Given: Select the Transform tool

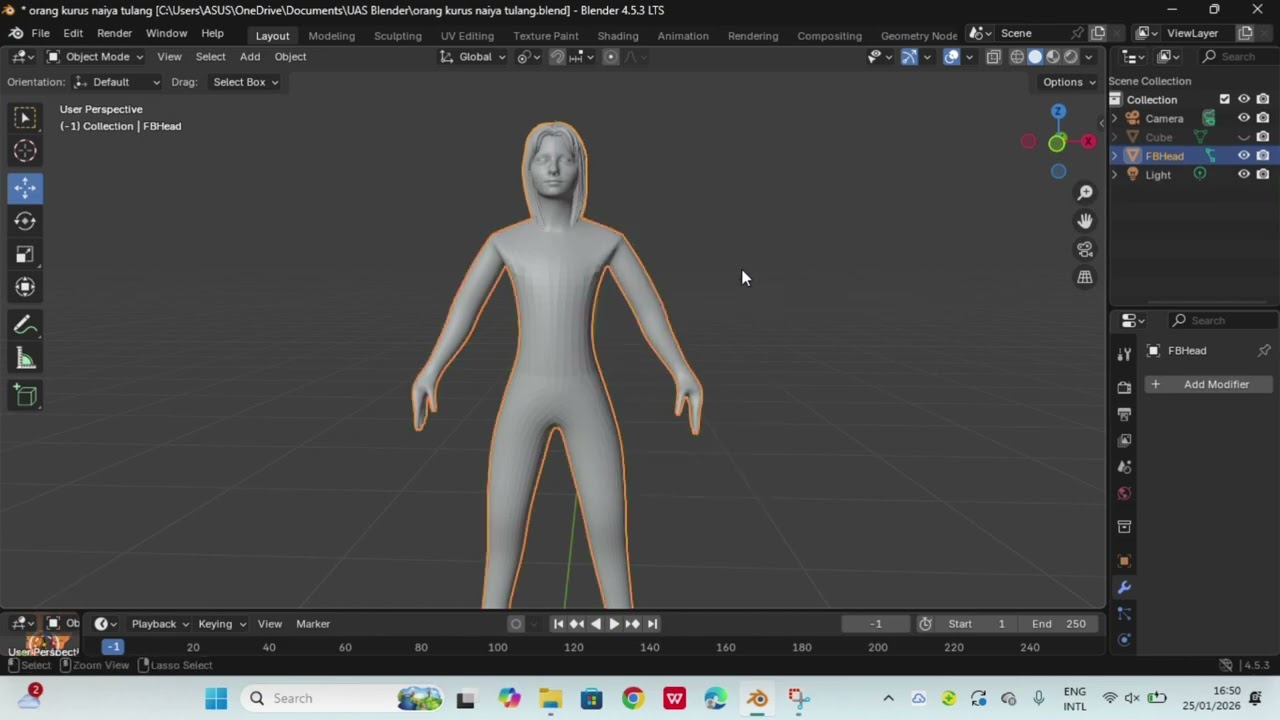Looking at the screenshot, I should point(25,288).
